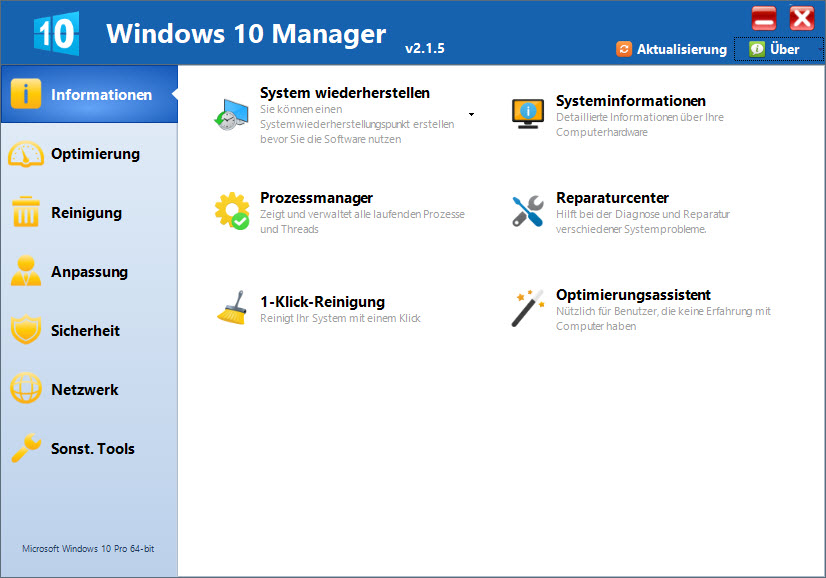Click description 'Detaillierte Informationen über Ihre Computerhardware'

(x=640, y=124)
